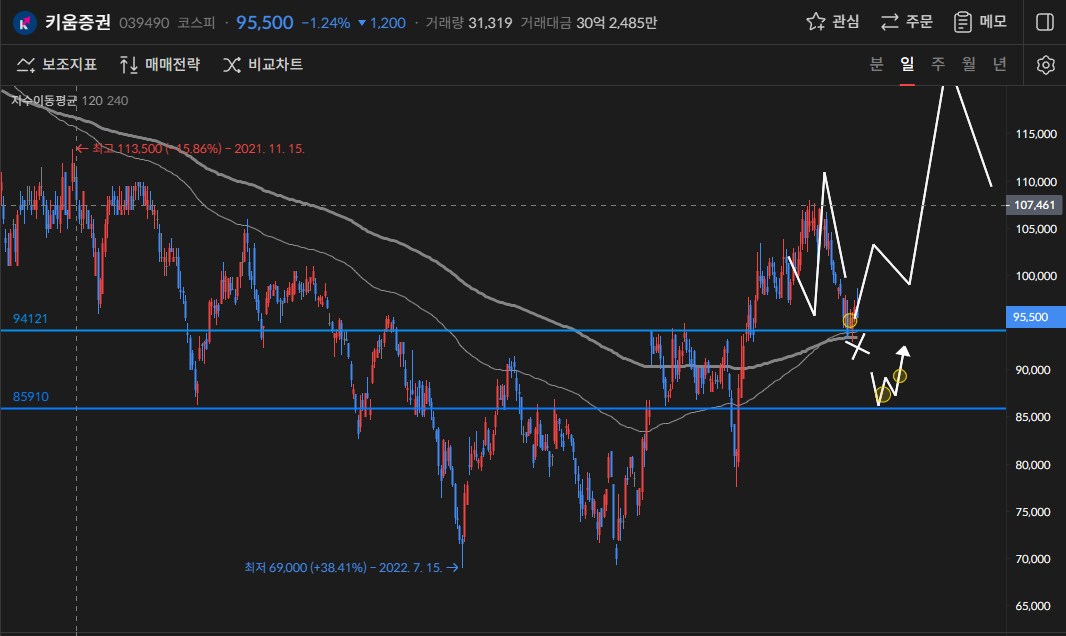The image size is (1066, 636).
Task: Switch to 주 weekly chart tab
Action: tap(938, 64)
